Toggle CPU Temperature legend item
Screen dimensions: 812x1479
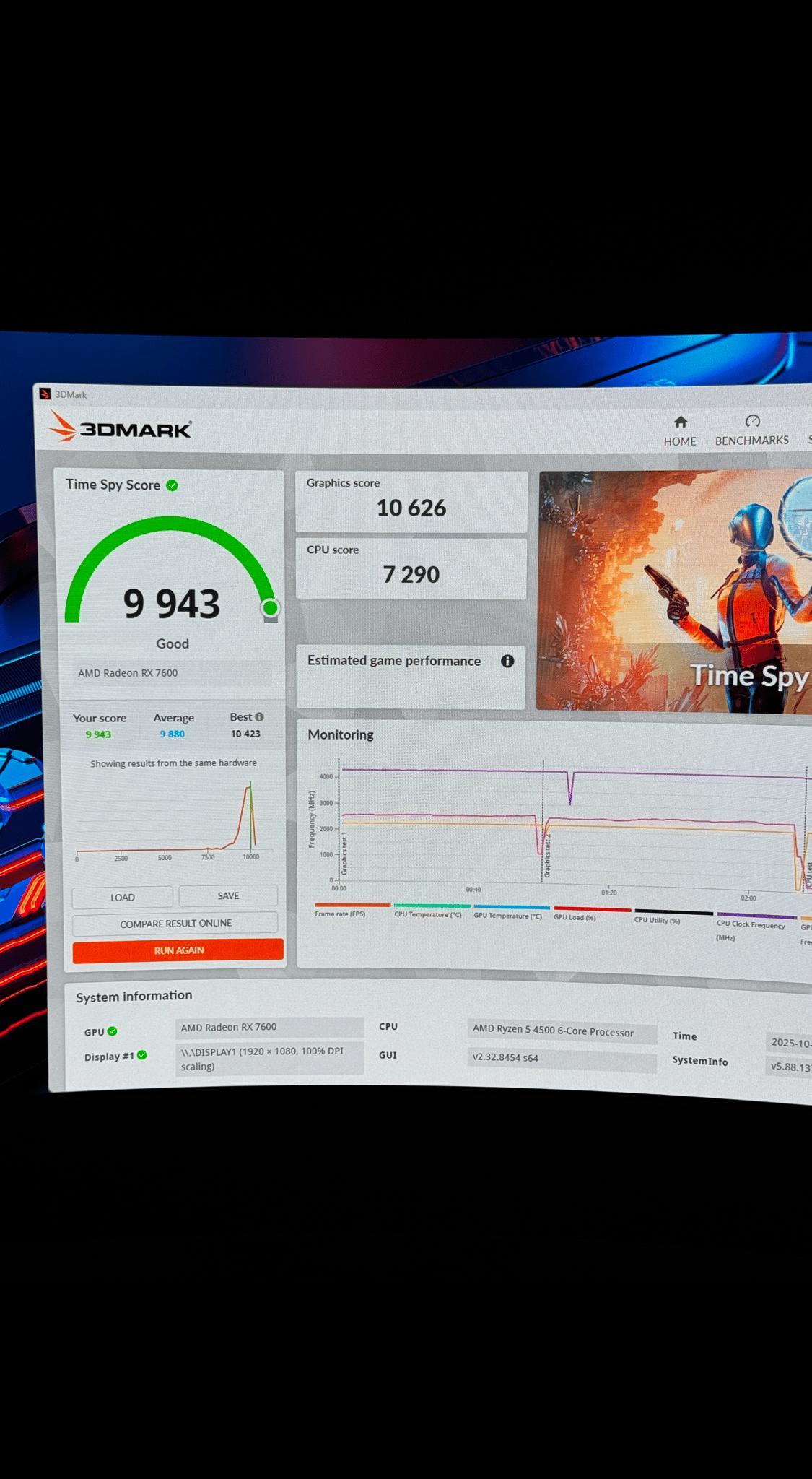coord(431,911)
